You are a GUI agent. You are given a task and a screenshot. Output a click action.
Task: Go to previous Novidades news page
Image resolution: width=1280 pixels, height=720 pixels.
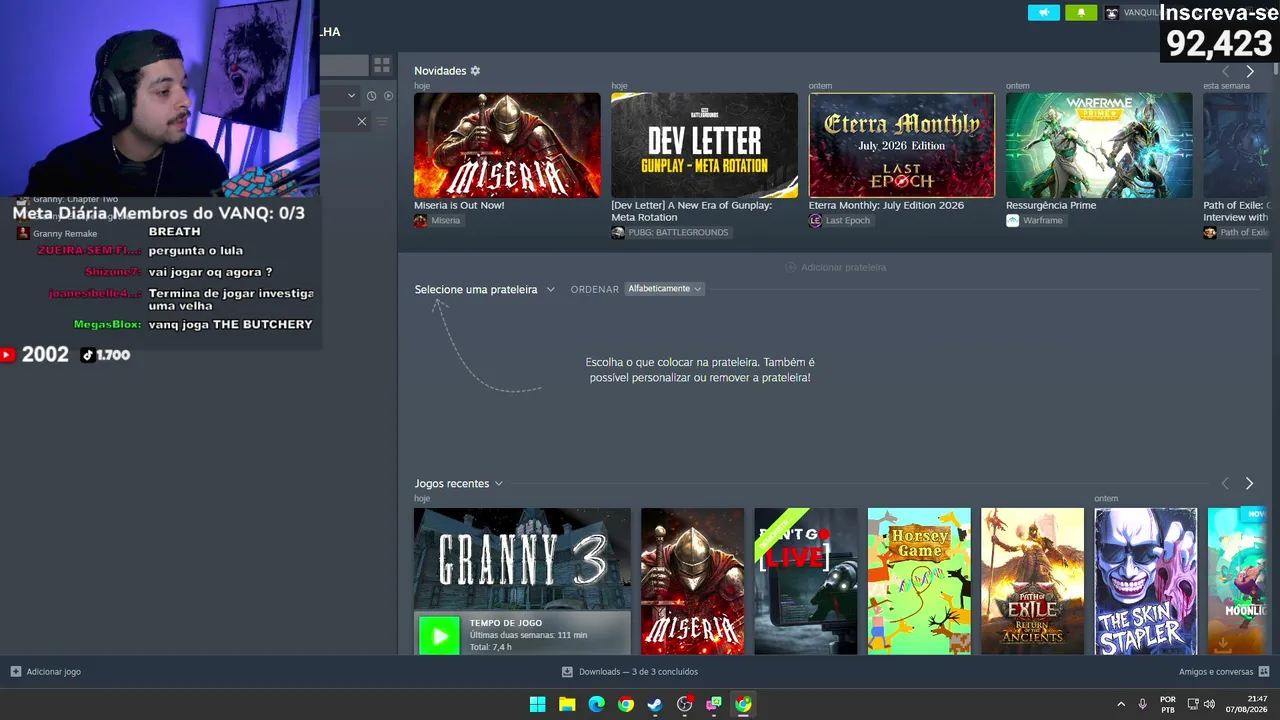point(1226,71)
